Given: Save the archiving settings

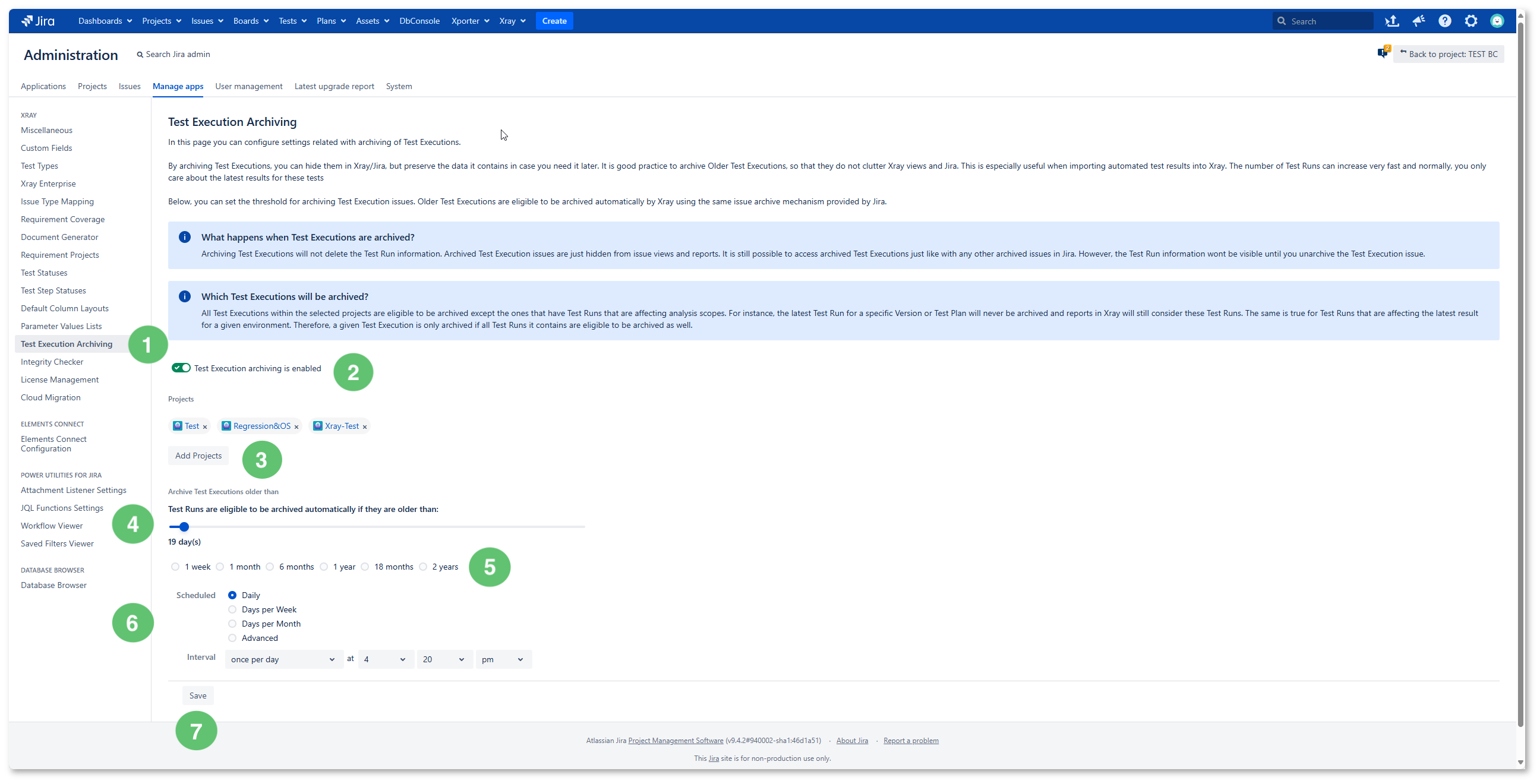Looking at the screenshot, I should pyautogui.click(x=198, y=696).
